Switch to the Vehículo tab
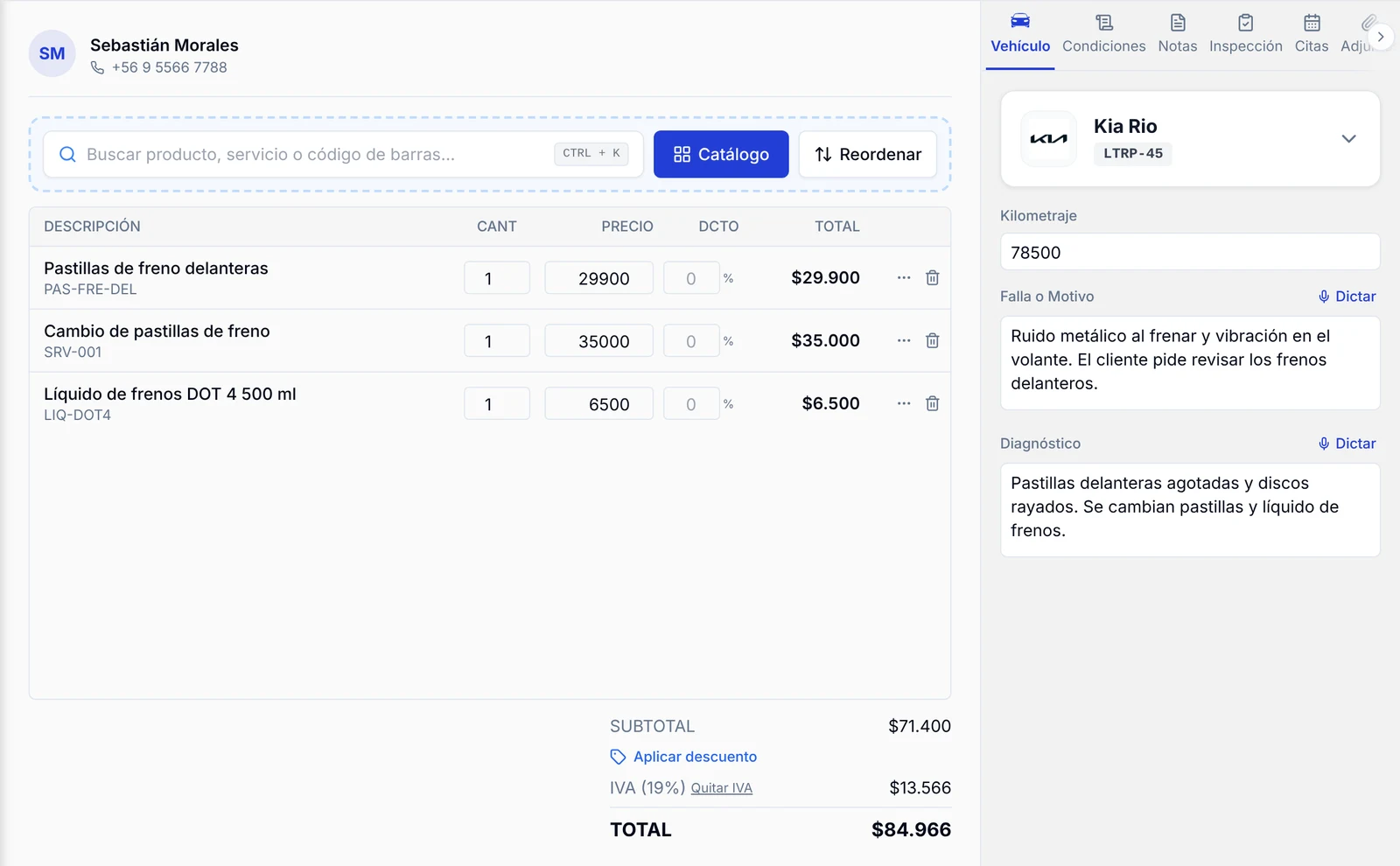This screenshot has height=866, width=1400. pyautogui.click(x=1020, y=34)
